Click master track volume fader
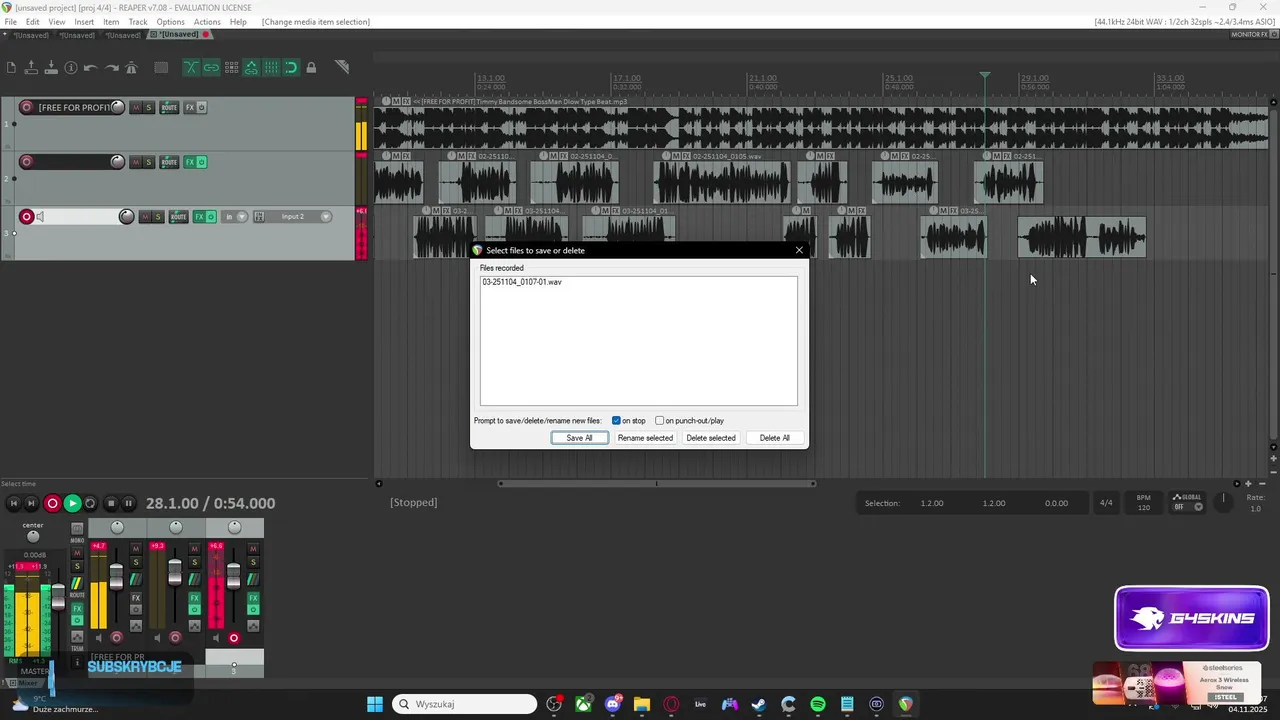The height and width of the screenshot is (720, 1280). pos(58,597)
